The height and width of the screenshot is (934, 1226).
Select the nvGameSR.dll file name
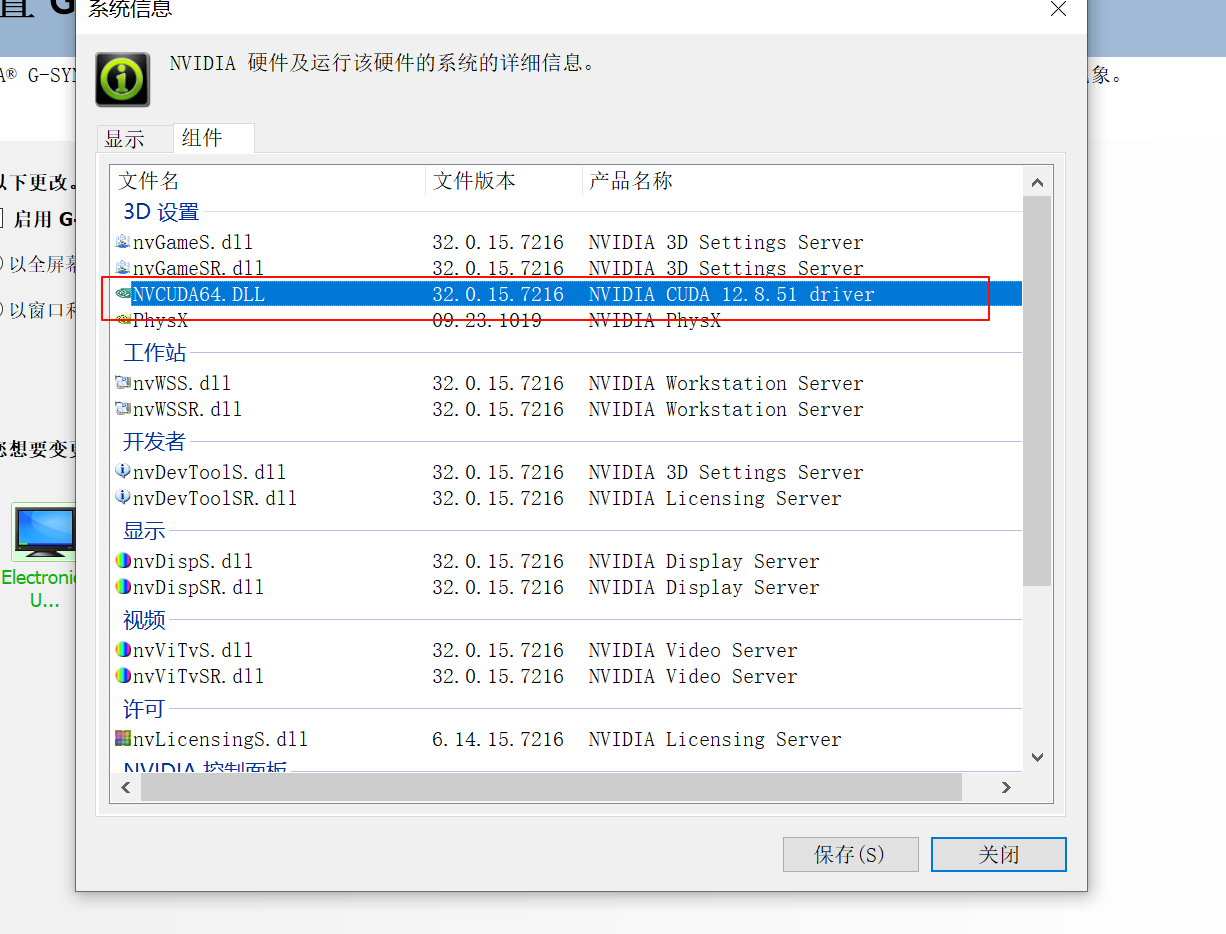[199, 268]
